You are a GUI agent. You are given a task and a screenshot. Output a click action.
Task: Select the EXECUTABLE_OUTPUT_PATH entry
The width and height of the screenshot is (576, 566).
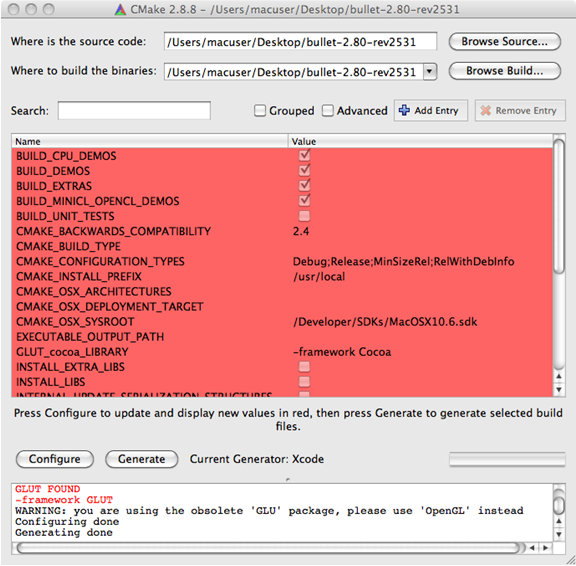[90, 336]
